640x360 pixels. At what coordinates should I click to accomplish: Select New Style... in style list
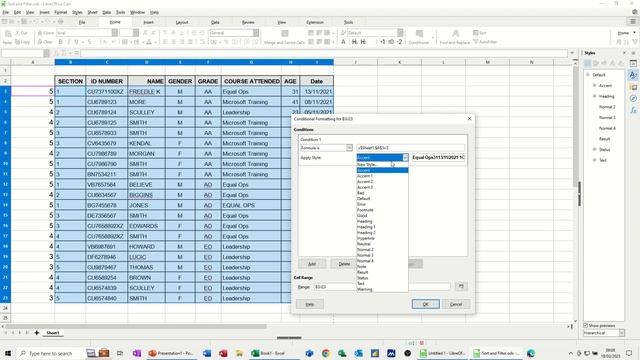(382, 164)
